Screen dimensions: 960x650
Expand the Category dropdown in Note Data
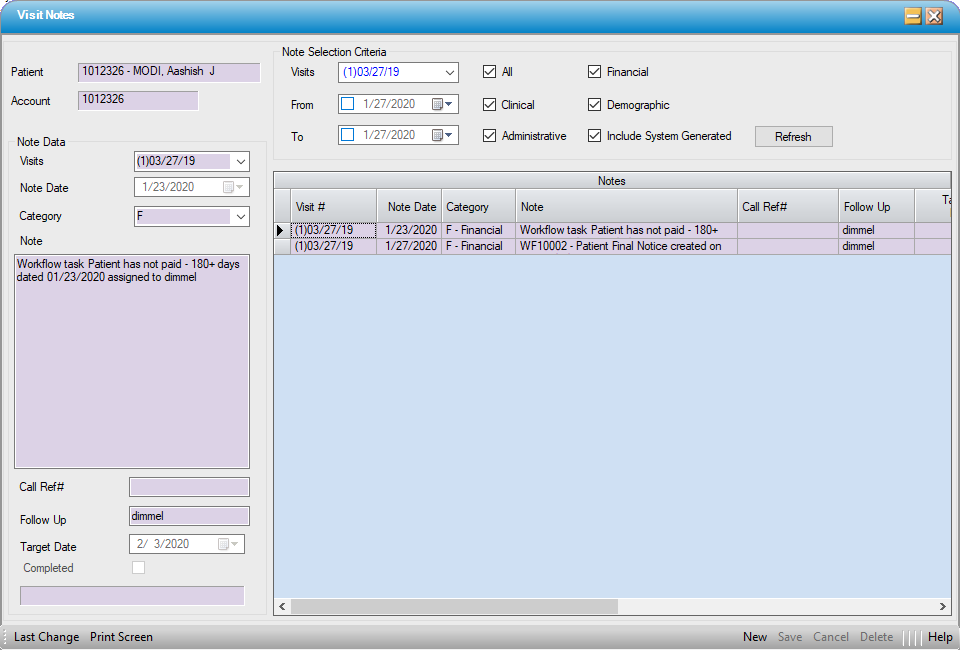[x=240, y=216]
